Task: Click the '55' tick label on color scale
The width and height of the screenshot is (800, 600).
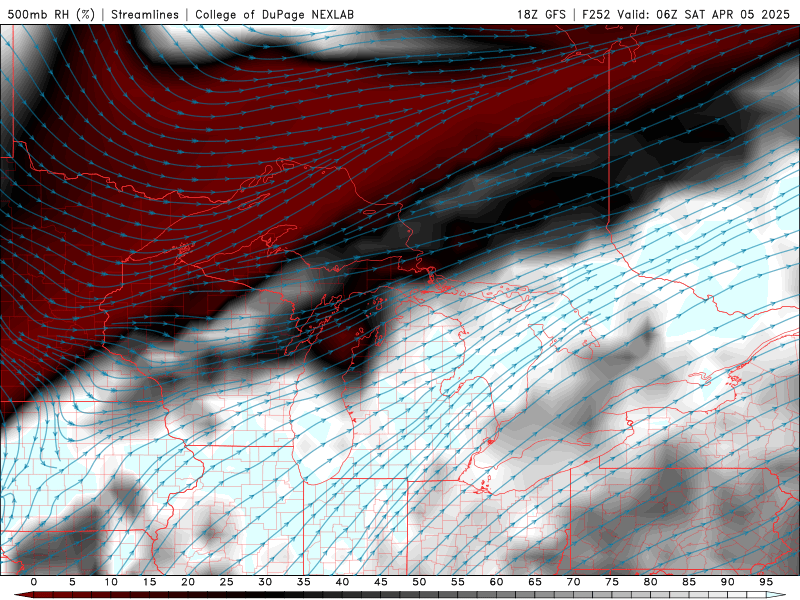Action: [x=458, y=582]
